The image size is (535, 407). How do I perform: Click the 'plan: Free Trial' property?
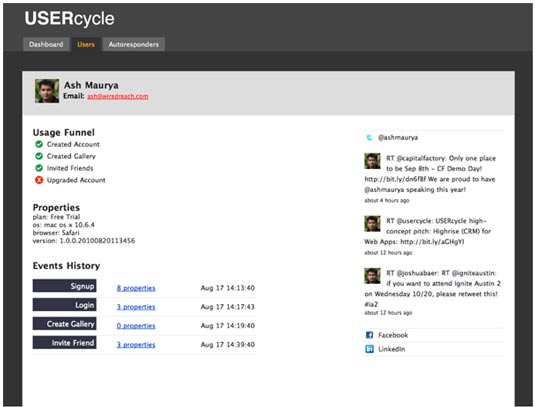pos(56,217)
